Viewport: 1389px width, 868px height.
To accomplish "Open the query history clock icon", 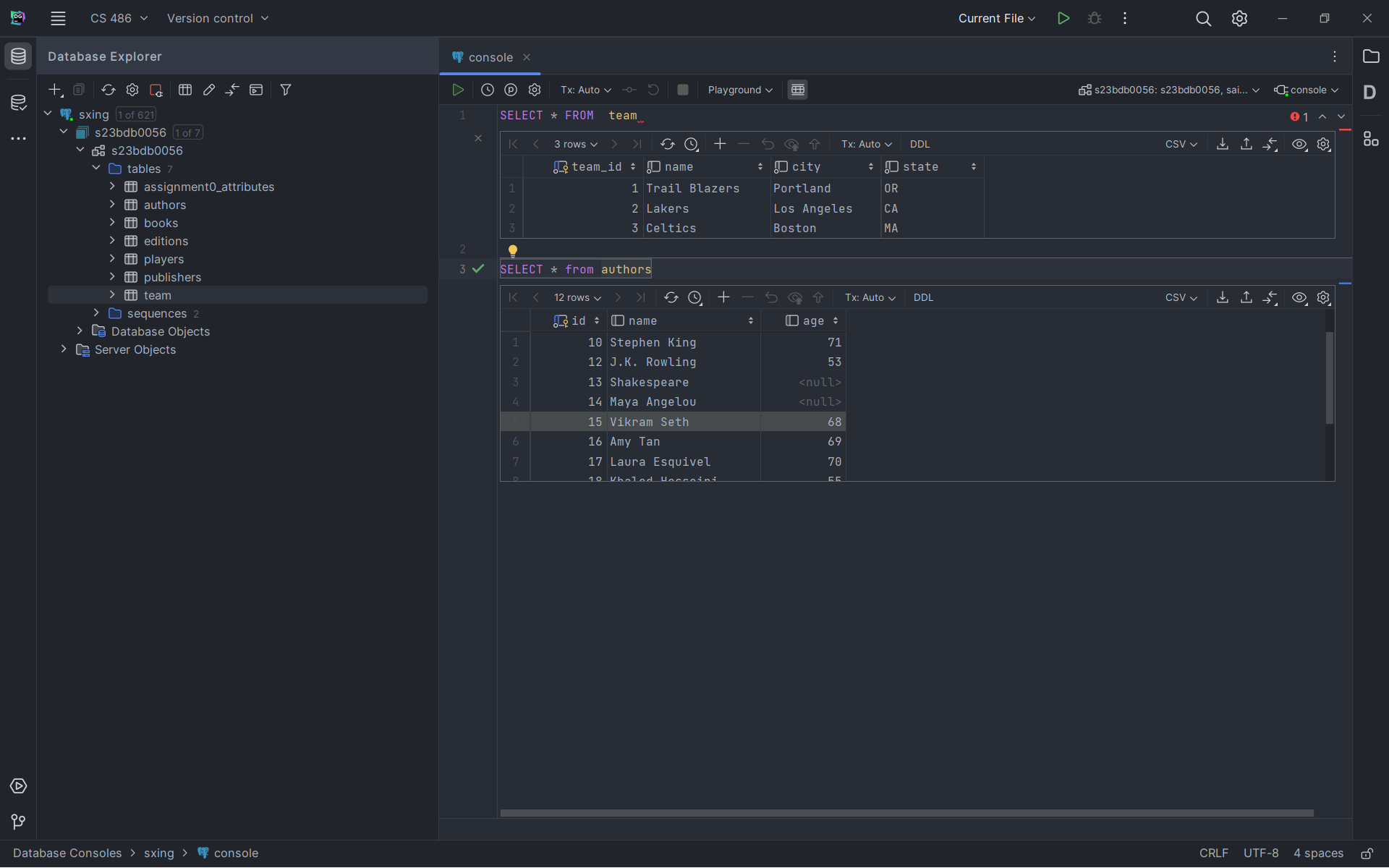I will pos(487,90).
